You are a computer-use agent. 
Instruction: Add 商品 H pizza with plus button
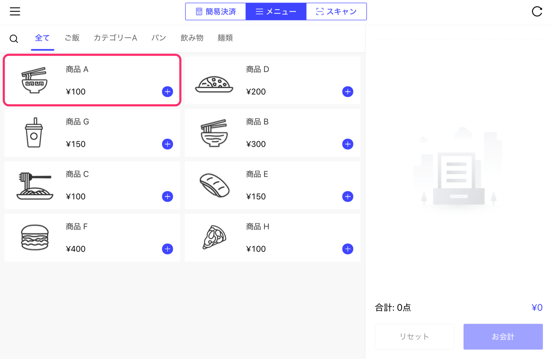(347, 249)
